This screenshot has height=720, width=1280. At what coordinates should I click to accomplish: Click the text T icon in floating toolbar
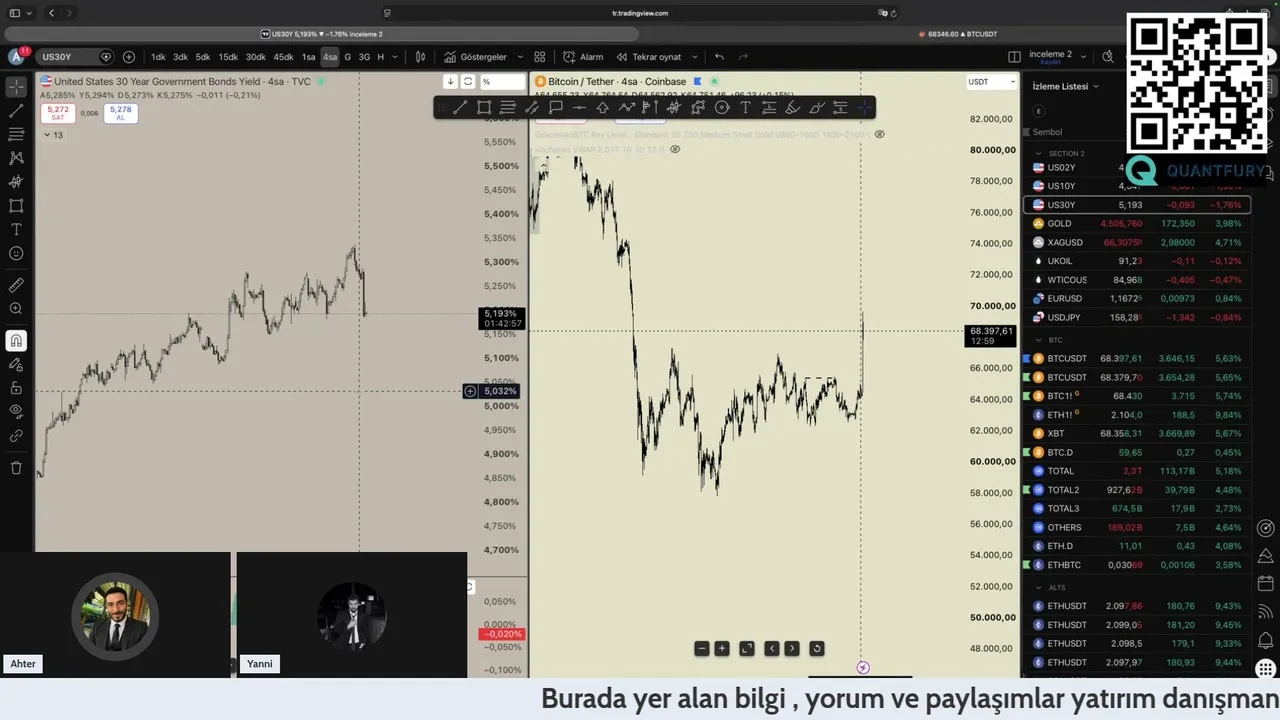pos(745,108)
